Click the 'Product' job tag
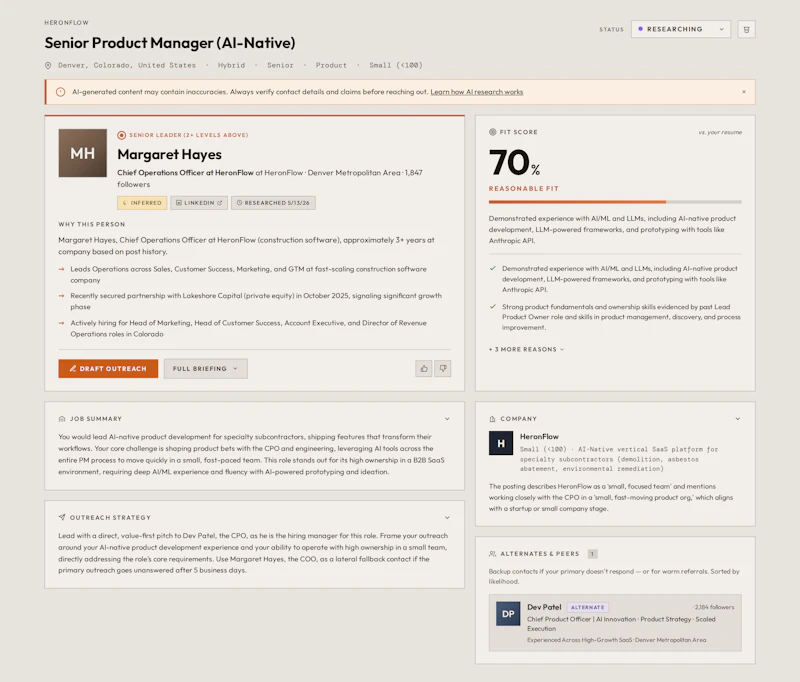The height and width of the screenshot is (682, 800). pos(331,65)
